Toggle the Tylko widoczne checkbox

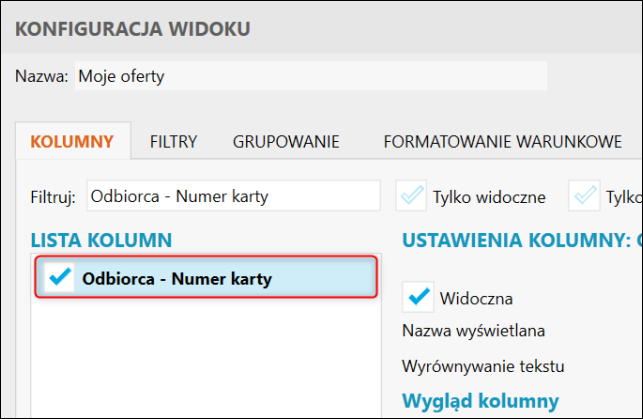(x=411, y=196)
